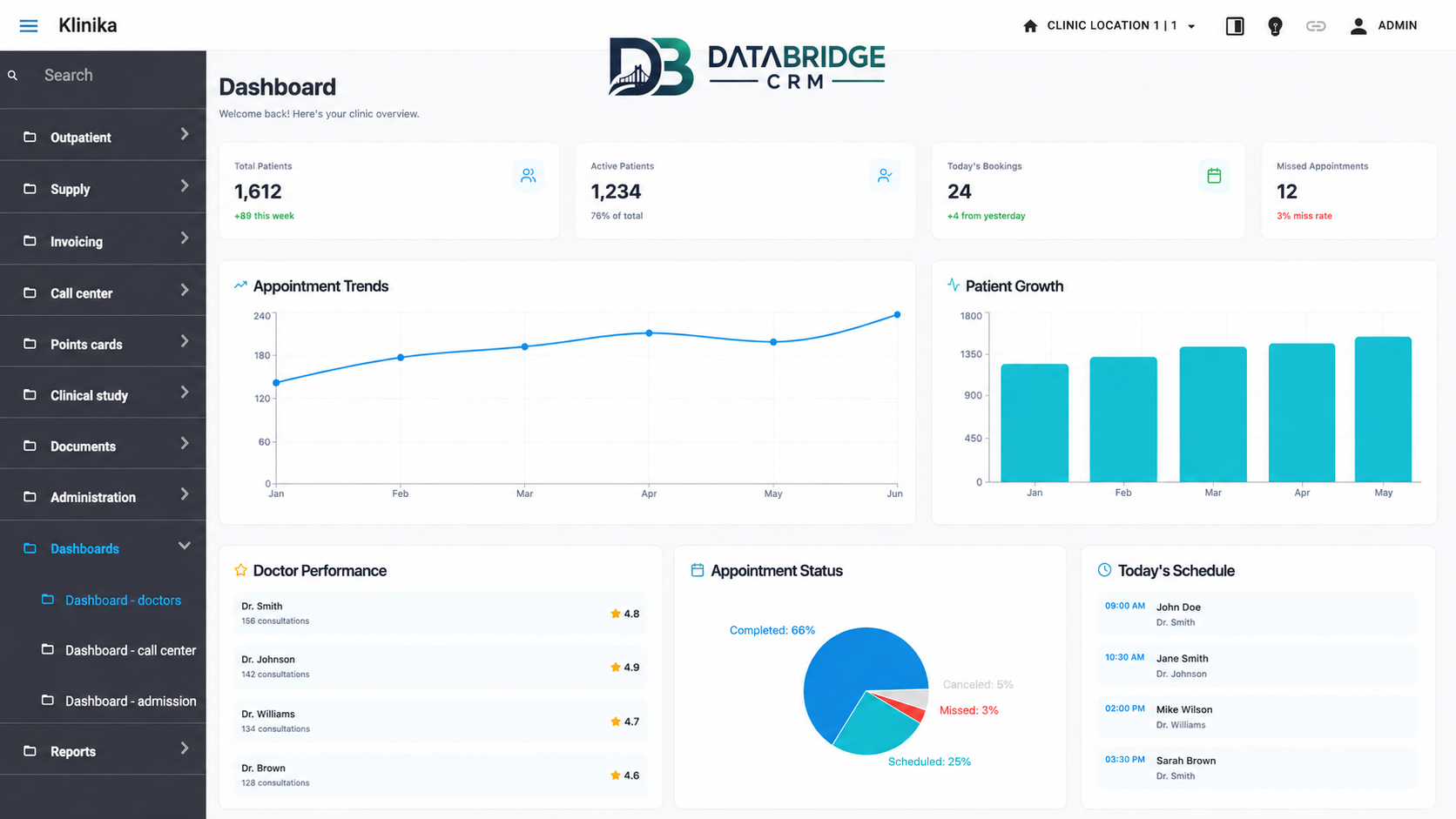This screenshot has height=819, width=1456.
Task: Select the Dashboards sidebar label
Action: click(x=84, y=548)
